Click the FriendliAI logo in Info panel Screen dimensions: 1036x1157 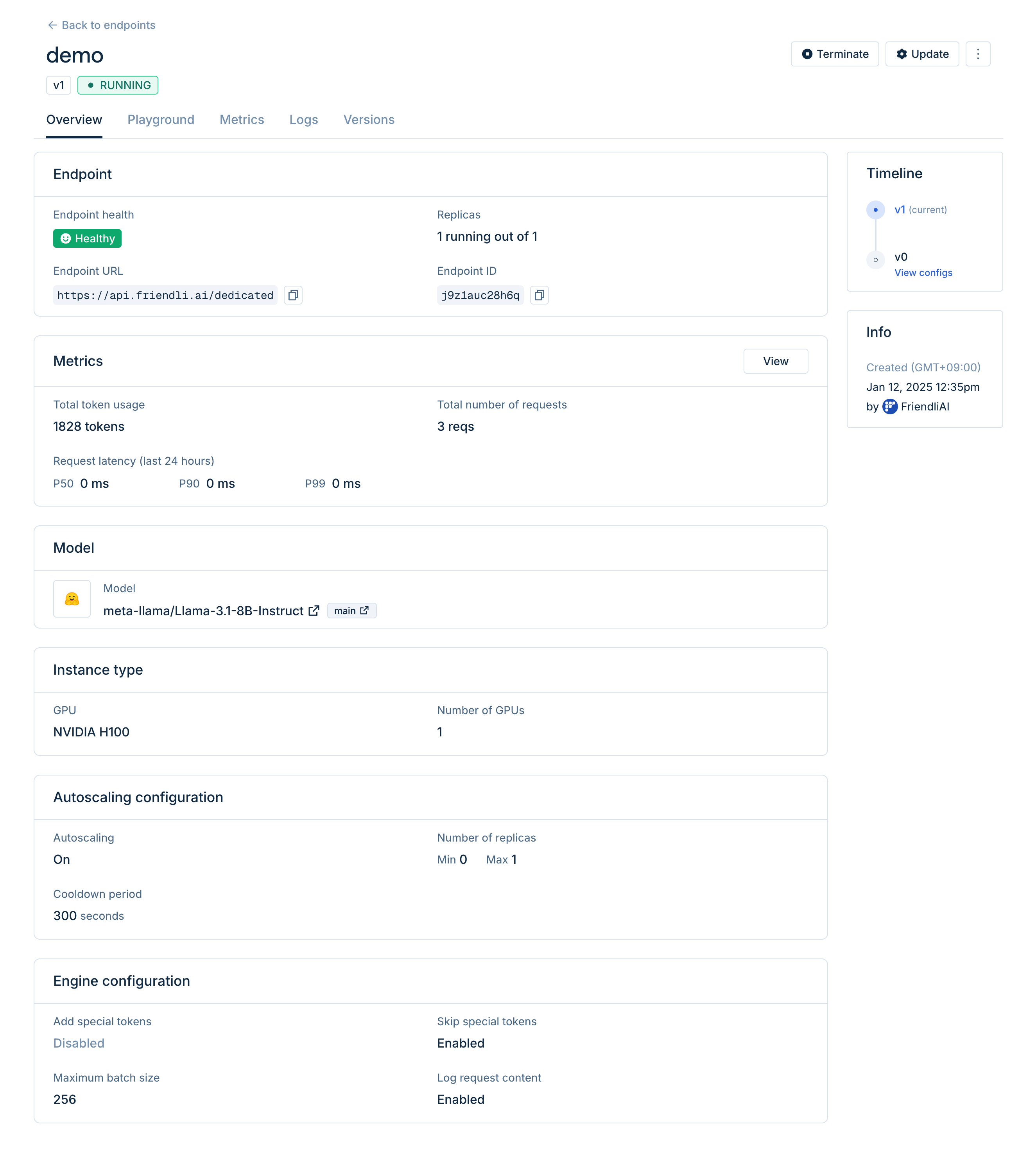[890, 407]
